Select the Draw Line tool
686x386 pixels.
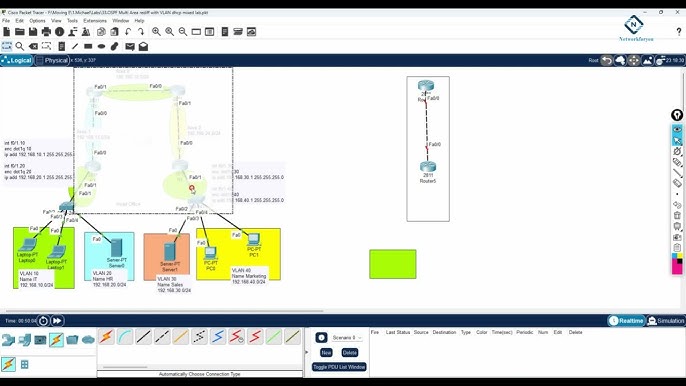pos(75,46)
